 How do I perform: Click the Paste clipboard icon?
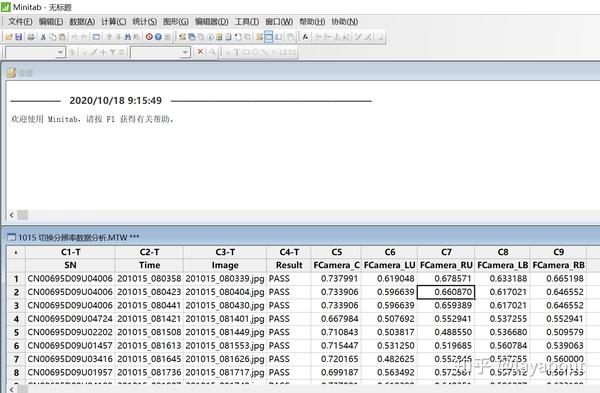pos(62,37)
